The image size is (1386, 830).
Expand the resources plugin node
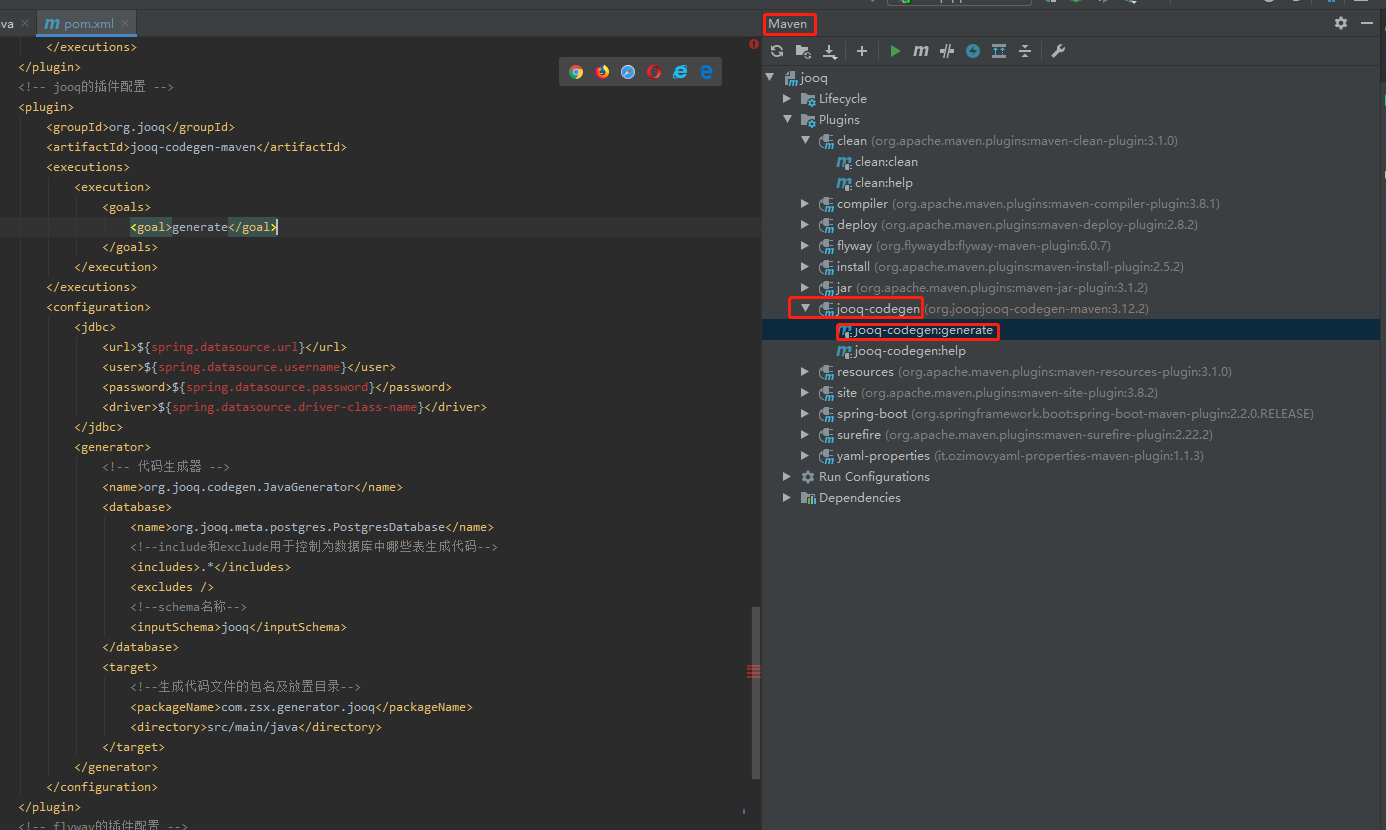(x=806, y=372)
